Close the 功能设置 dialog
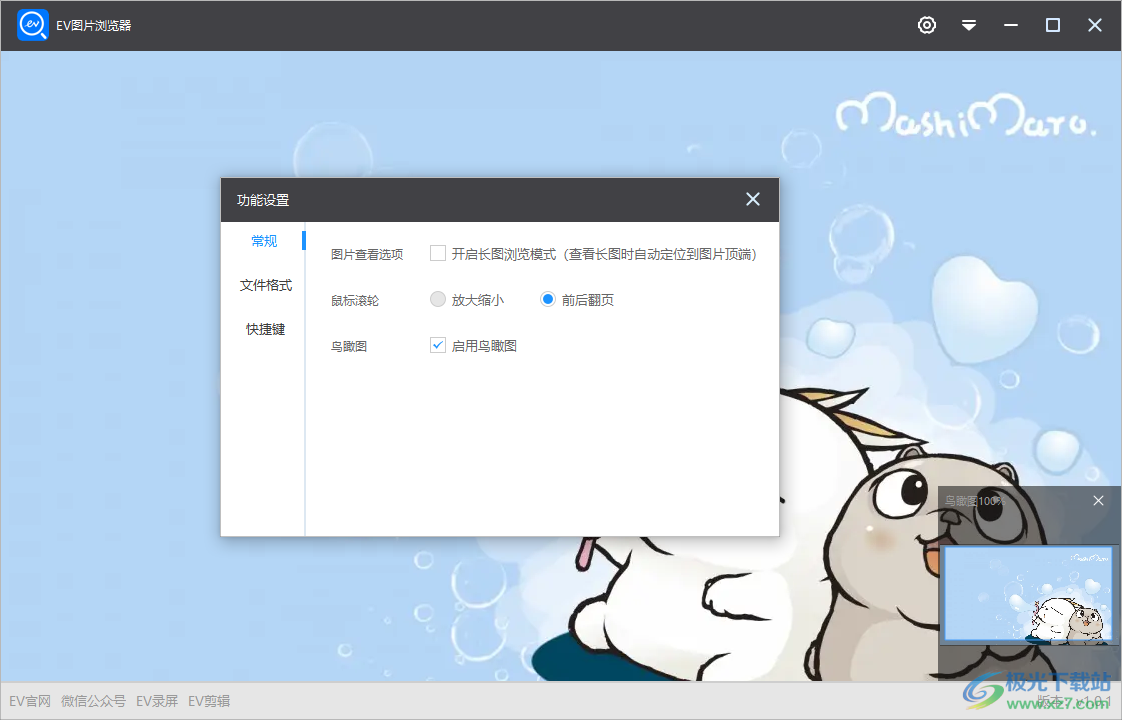1122x720 pixels. (x=753, y=199)
